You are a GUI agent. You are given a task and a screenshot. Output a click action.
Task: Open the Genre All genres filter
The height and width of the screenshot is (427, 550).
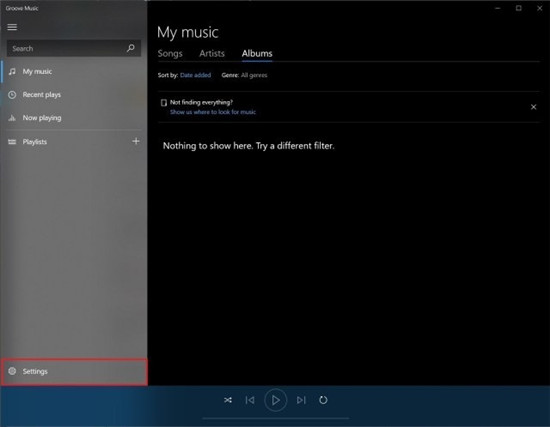tap(254, 75)
